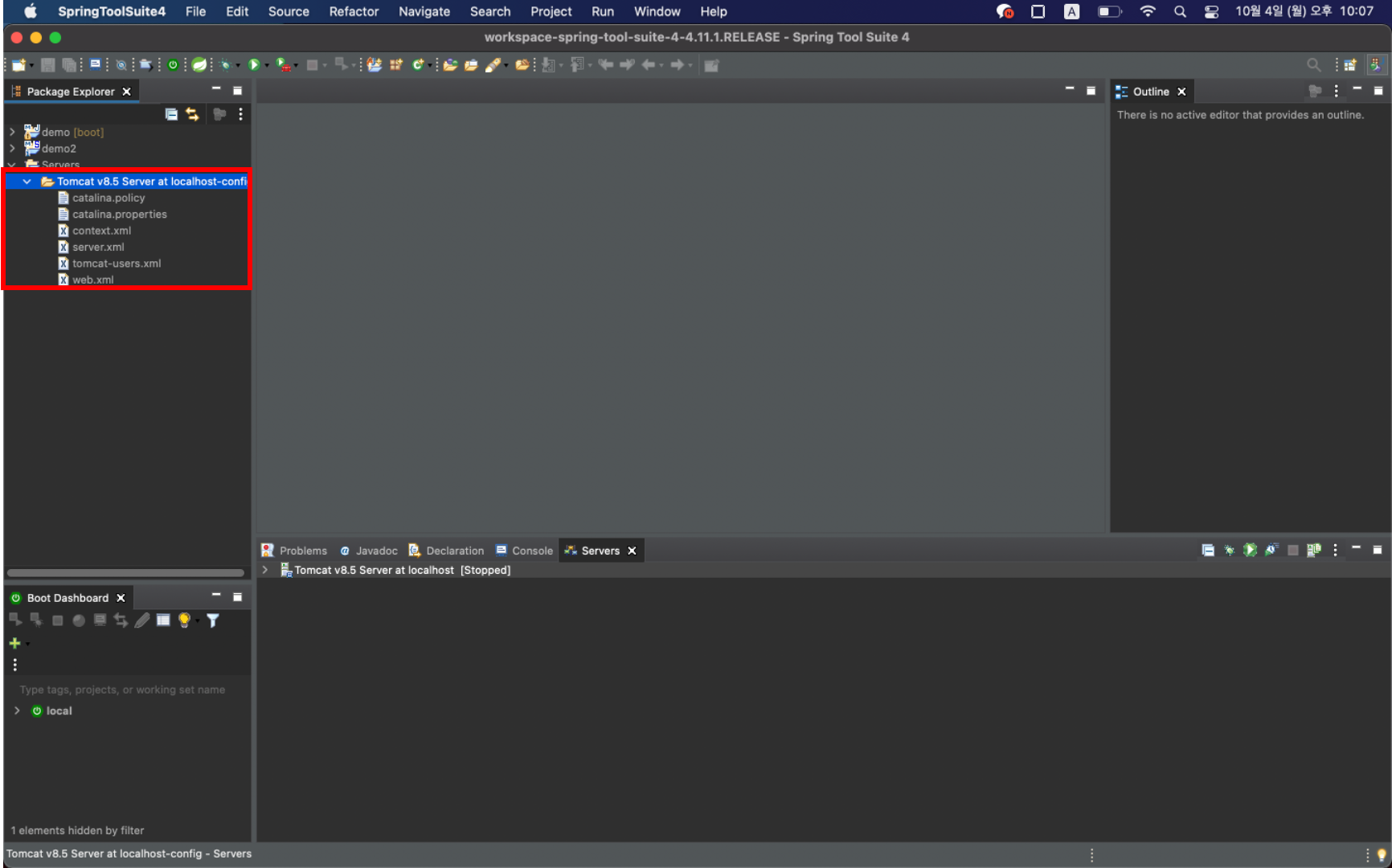
Task: Toggle the Boot Dashboard filter funnel icon
Action: [x=212, y=620]
